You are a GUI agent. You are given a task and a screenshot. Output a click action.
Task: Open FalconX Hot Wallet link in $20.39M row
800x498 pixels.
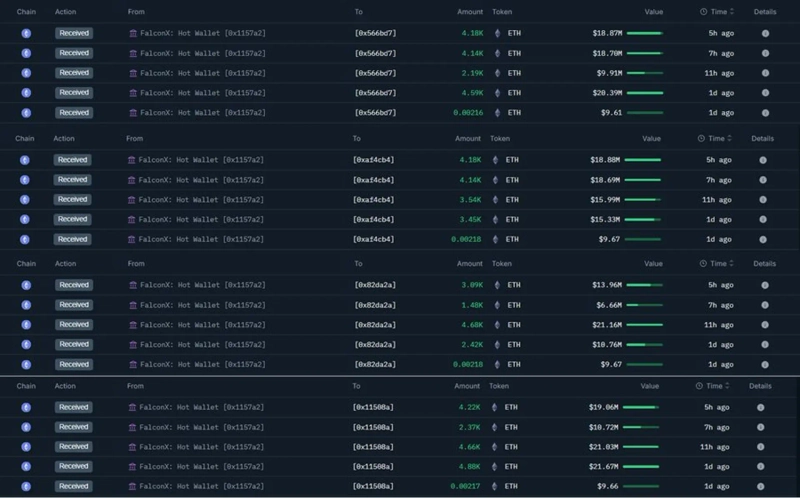203,93
